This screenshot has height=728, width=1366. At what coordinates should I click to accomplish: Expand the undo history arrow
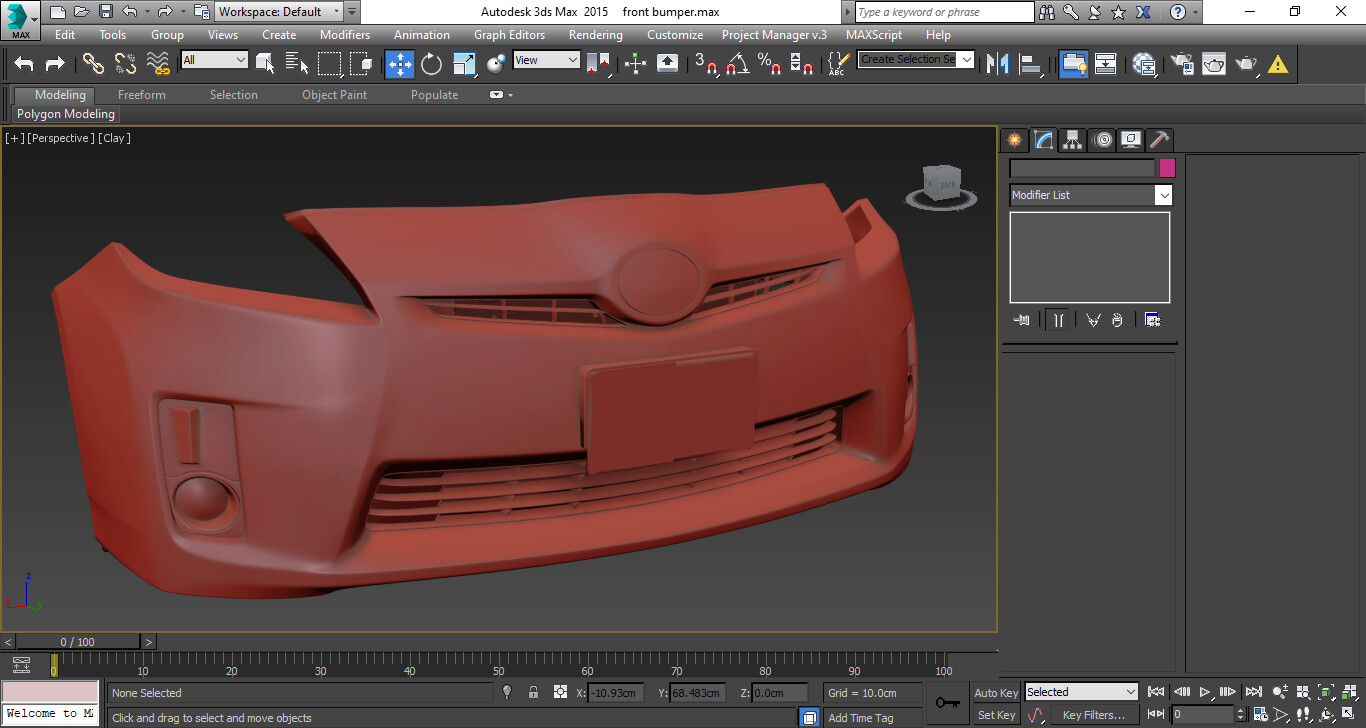click(148, 12)
